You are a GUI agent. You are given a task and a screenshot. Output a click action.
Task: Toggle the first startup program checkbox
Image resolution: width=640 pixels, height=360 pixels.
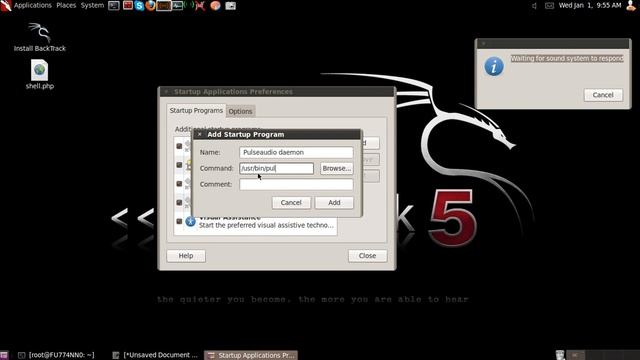tap(179, 146)
